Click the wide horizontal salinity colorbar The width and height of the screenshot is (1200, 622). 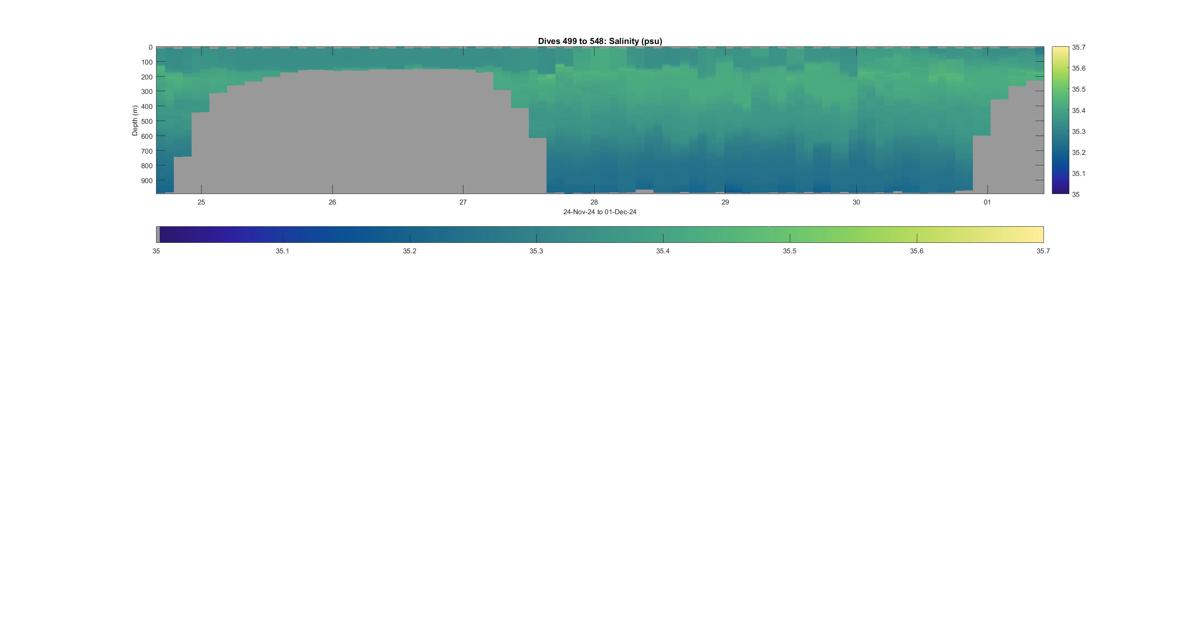click(x=600, y=234)
